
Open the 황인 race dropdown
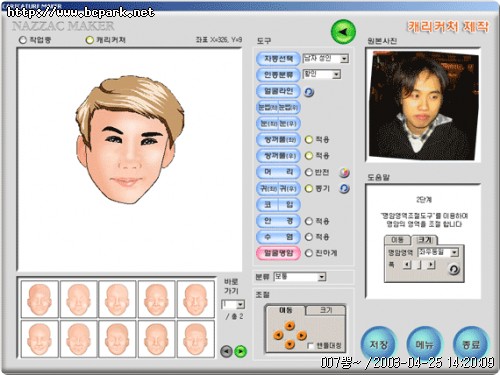click(x=322, y=74)
